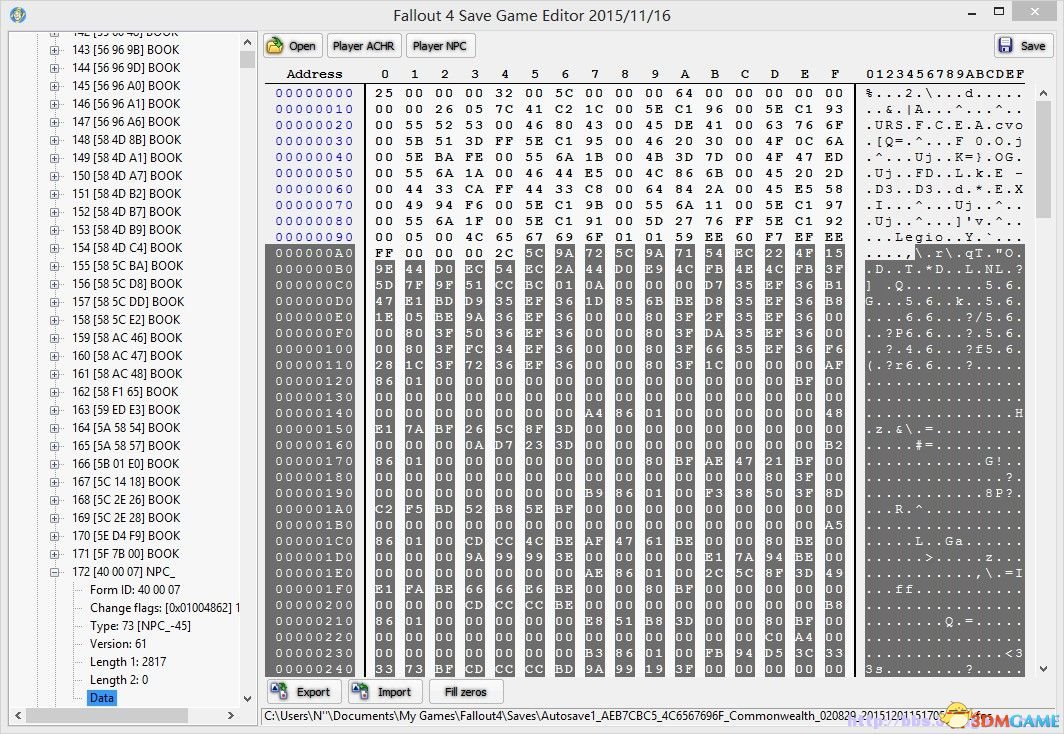Expand tree node 144 [56 96 9D] BOOK
The height and width of the screenshot is (734, 1064).
(54, 68)
